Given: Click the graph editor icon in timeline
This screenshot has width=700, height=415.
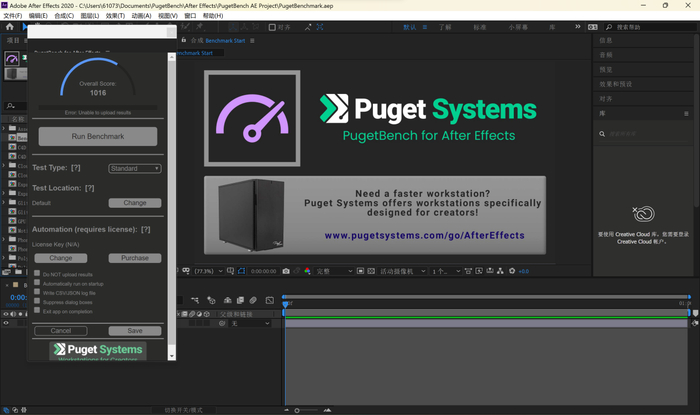Looking at the screenshot, I should point(269,300).
